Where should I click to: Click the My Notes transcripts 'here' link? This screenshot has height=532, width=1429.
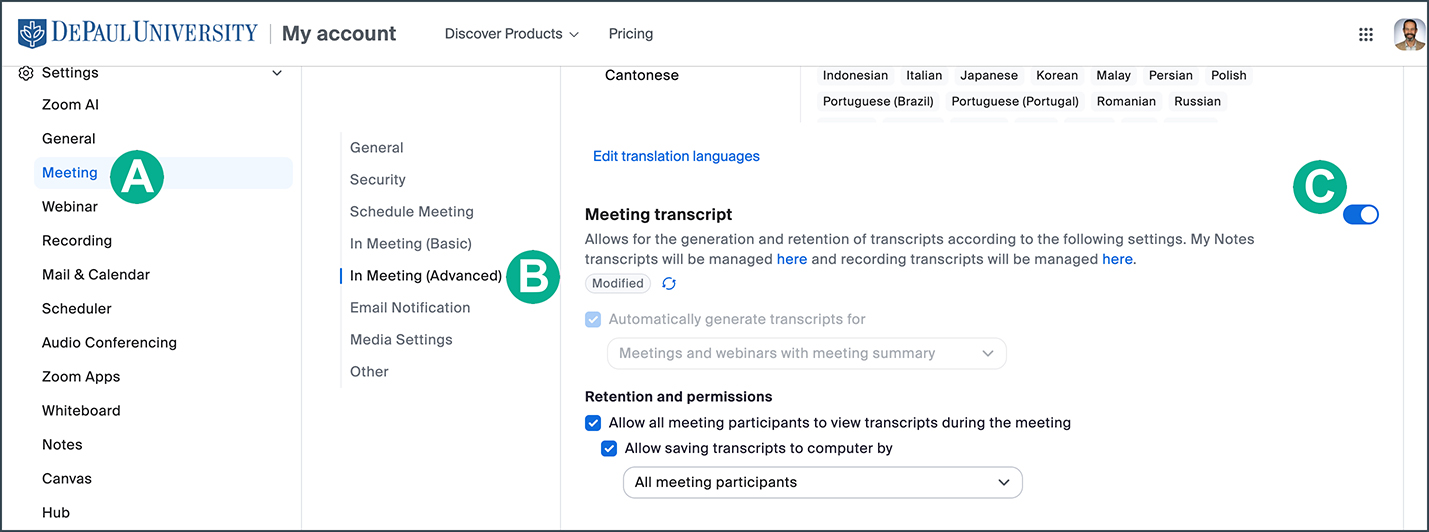point(792,259)
